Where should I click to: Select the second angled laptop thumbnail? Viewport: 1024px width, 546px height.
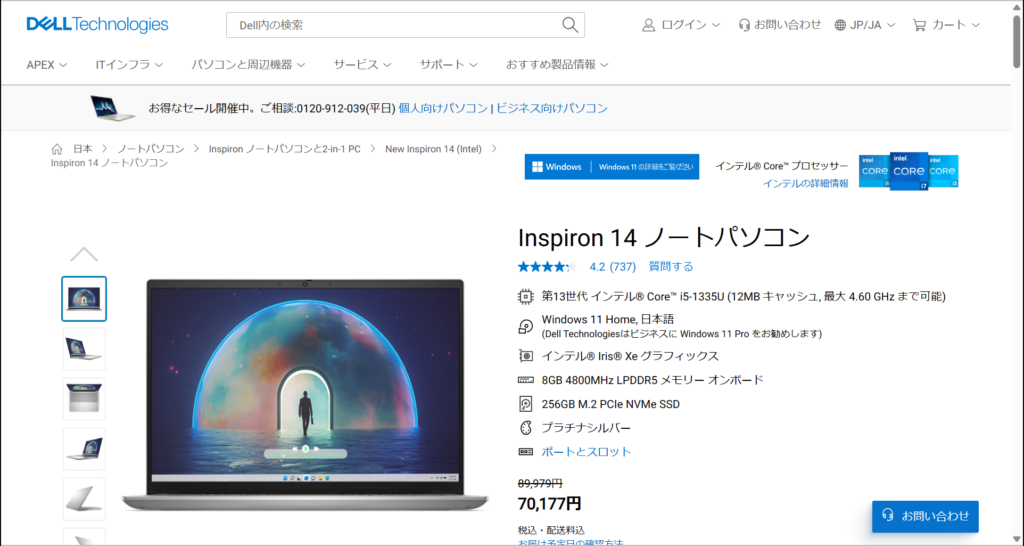tap(84, 349)
